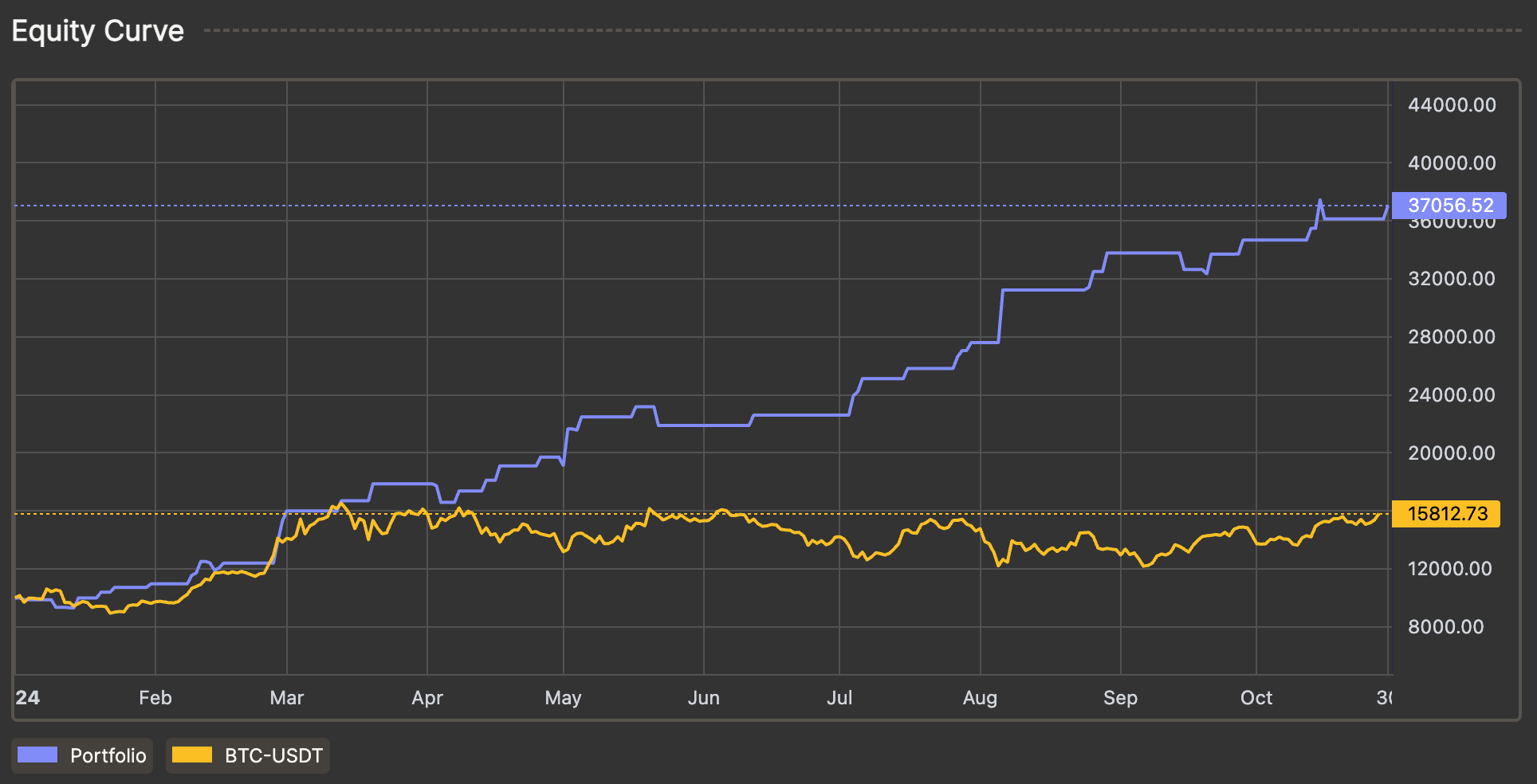Toggle the BTC-USDT series legend button

tap(247, 755)
